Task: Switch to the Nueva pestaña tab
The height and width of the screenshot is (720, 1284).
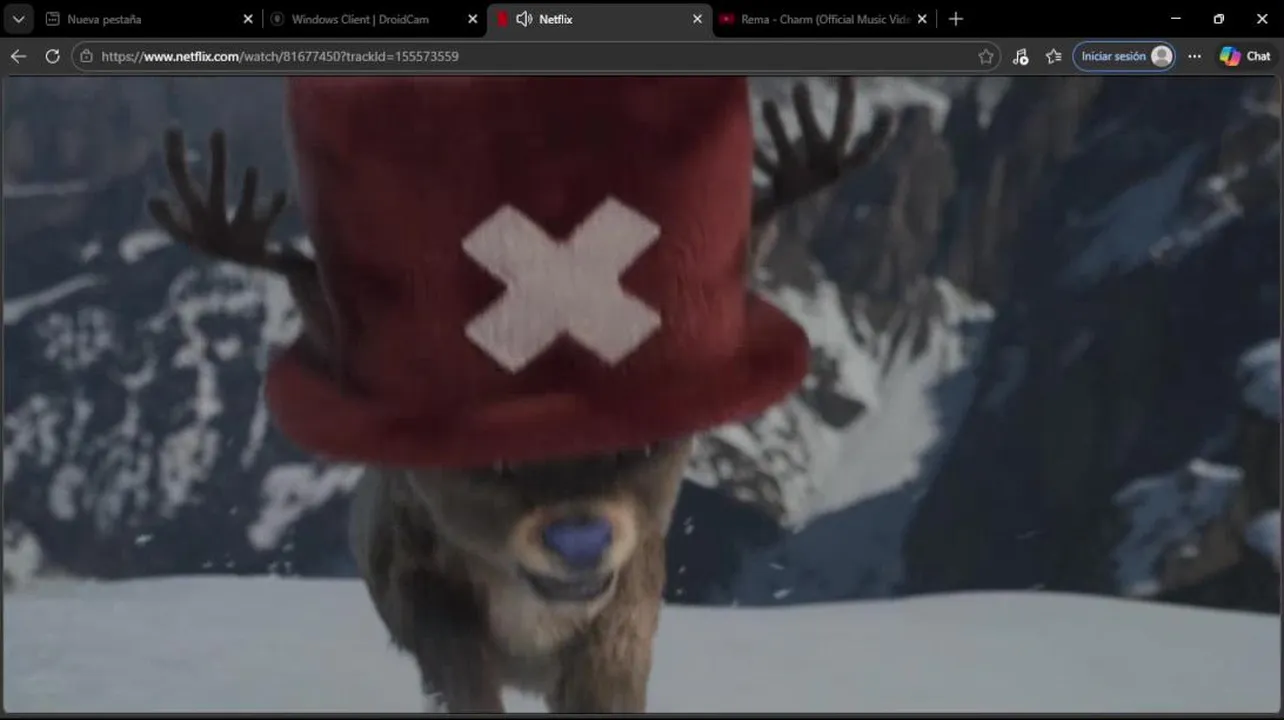Action: [x=148, y=19]
